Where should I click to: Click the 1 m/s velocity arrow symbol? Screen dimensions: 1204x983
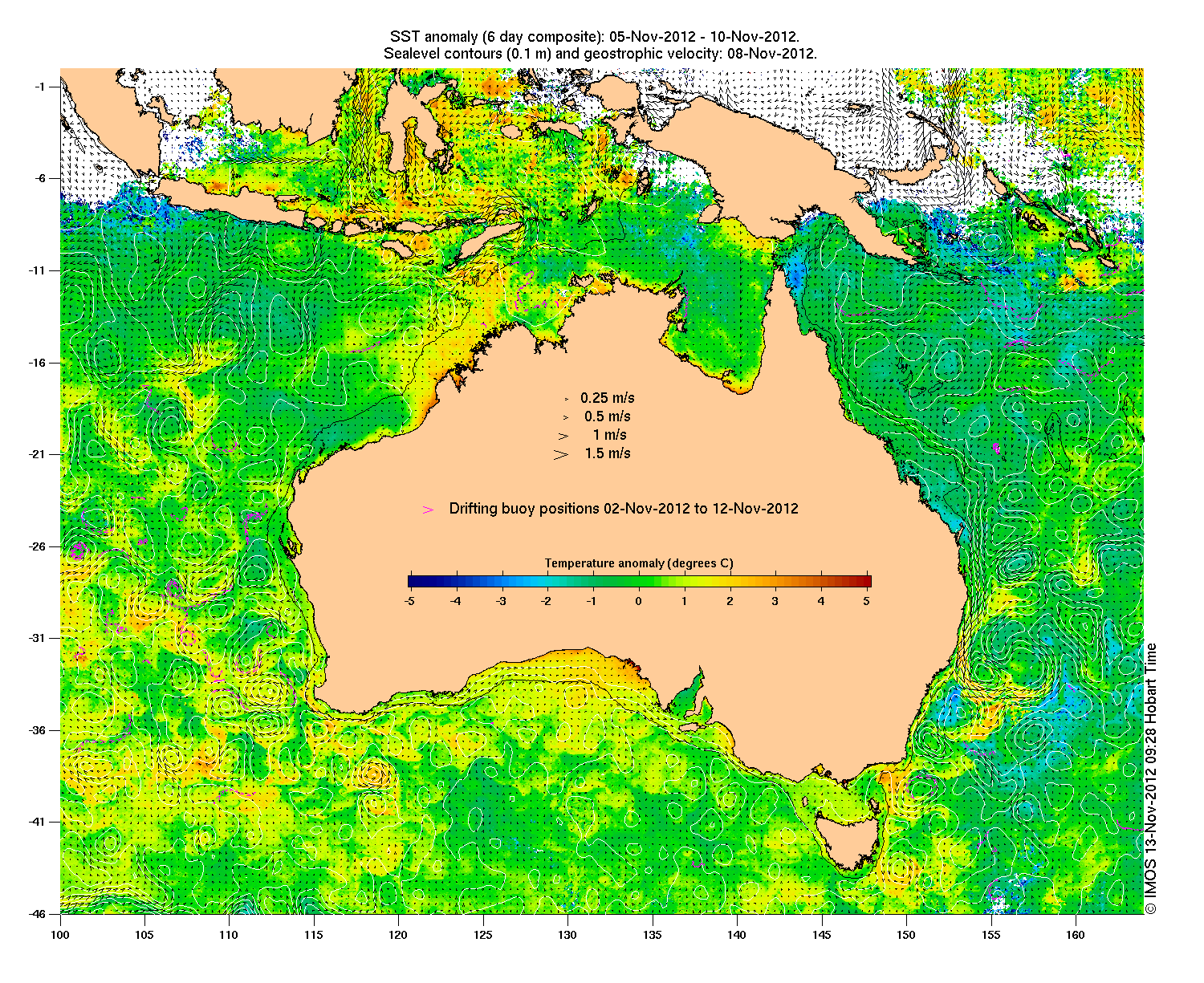pyautogui.click(x=564, y=435)
